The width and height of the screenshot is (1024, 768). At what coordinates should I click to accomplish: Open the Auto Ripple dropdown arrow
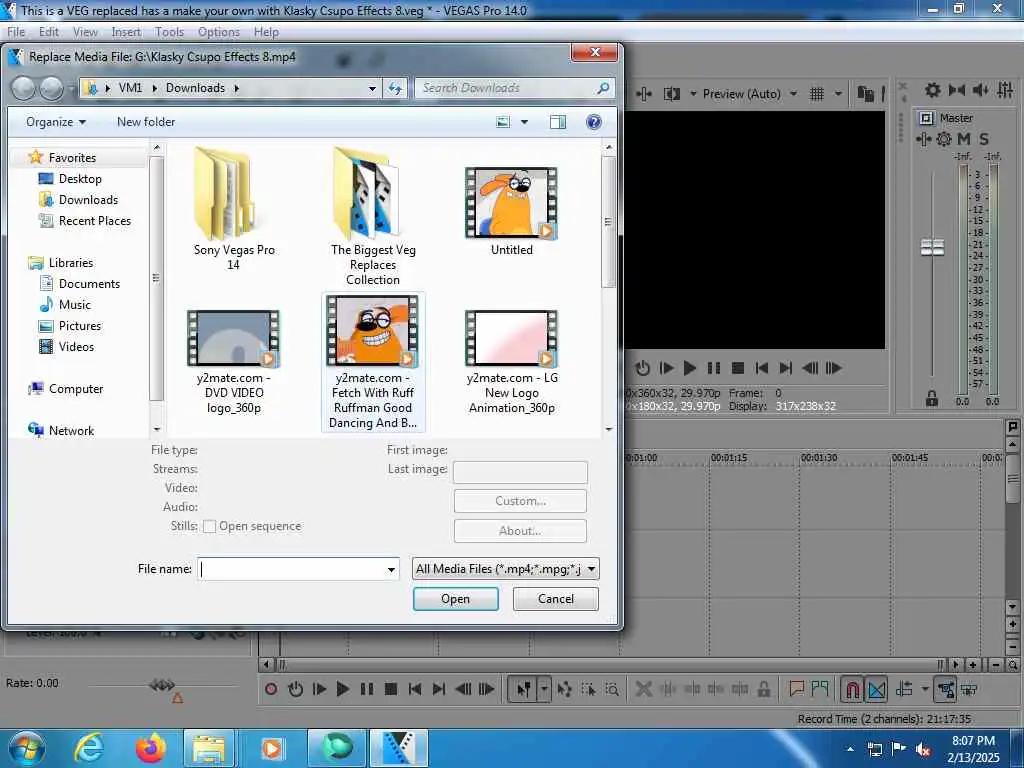point(925,689)
